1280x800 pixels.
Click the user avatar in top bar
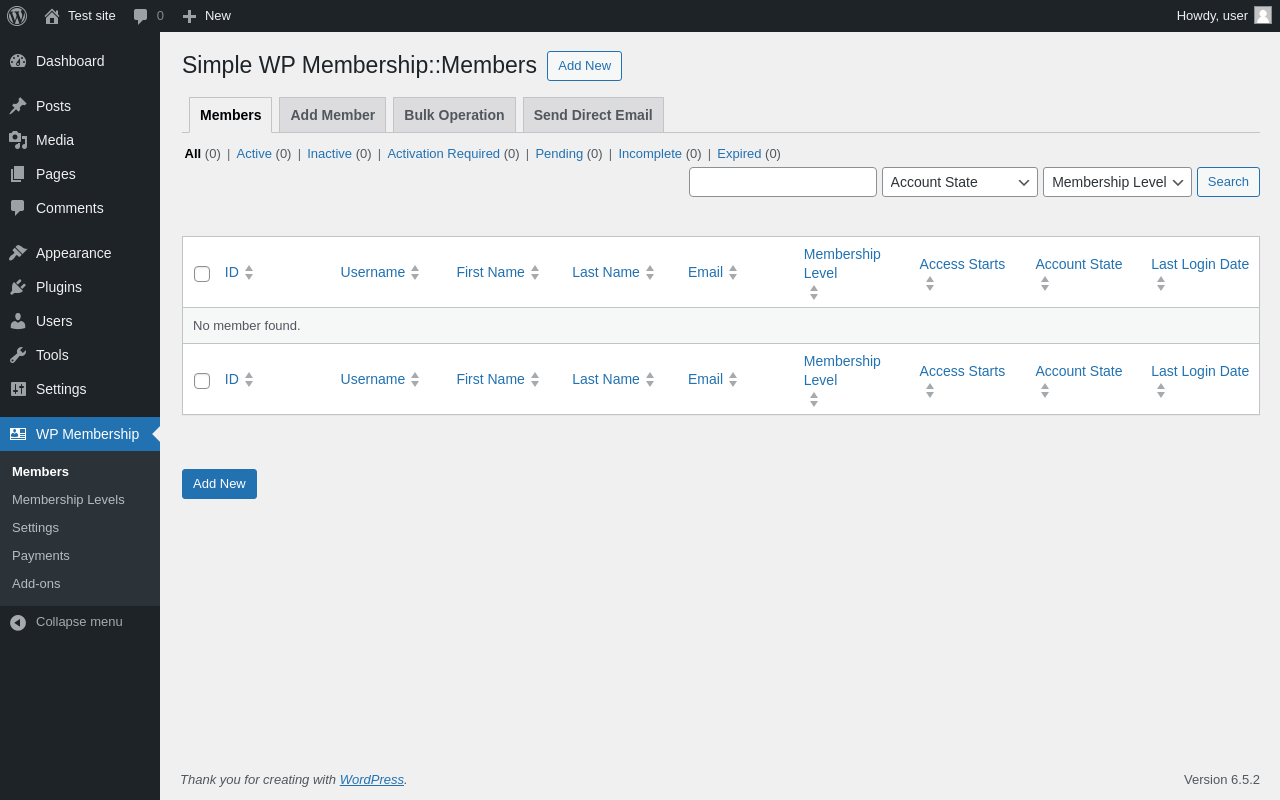pyautogui.click(x=1263, y=15)
